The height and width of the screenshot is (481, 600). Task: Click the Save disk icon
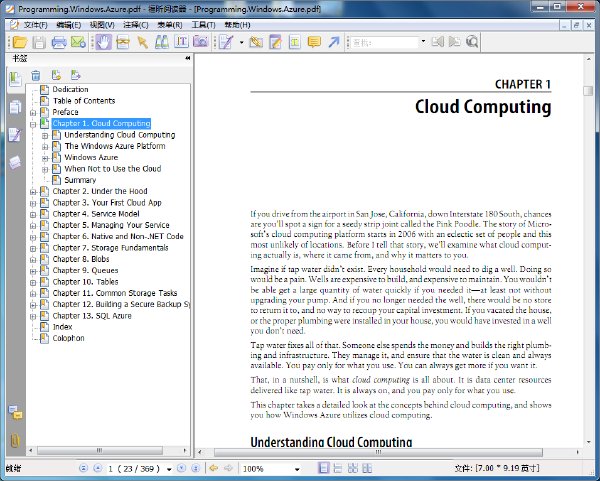coord(39,42)
